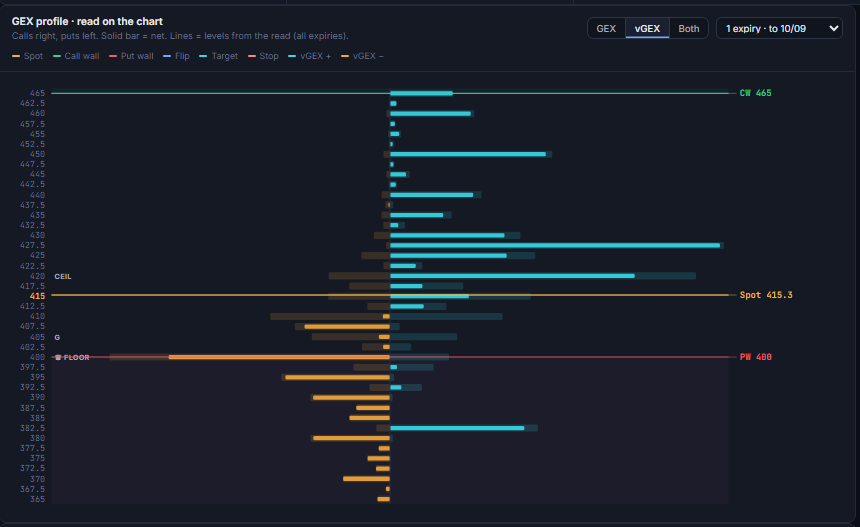
Task: Select the vGEX view tab
Action: (x=647, y=29)
